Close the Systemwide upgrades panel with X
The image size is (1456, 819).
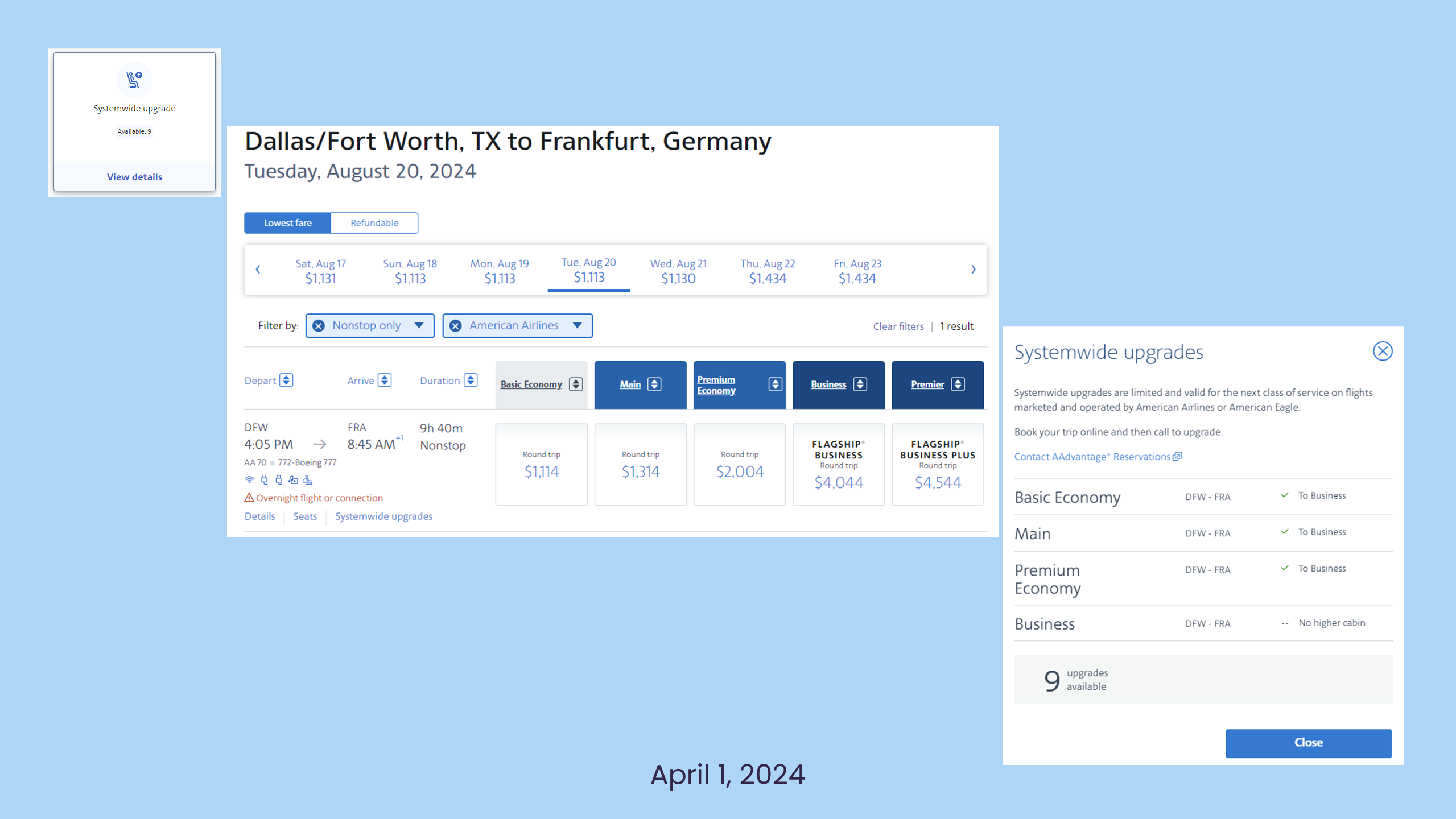(1383, 351)
